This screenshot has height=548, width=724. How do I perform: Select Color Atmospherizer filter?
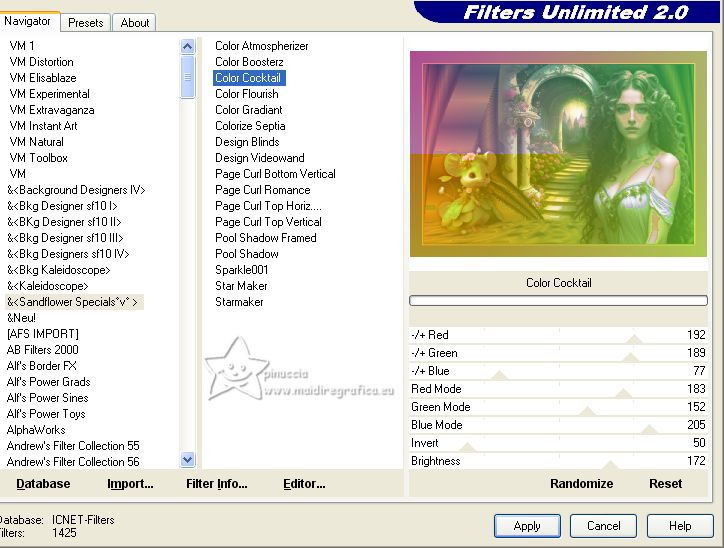pos(261,46)
